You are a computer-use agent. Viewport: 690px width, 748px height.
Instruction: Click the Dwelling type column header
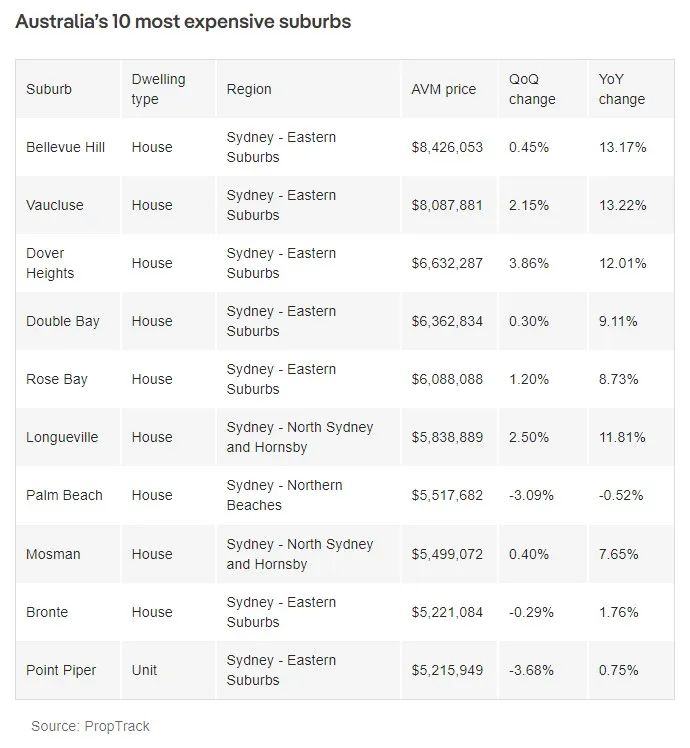(158, 89)
